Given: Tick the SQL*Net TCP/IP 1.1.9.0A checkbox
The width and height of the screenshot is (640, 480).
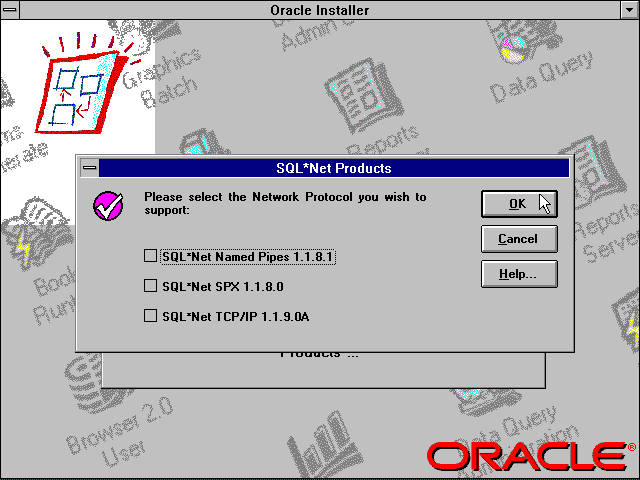Looking at the screenshot, I should click(151, 316).
